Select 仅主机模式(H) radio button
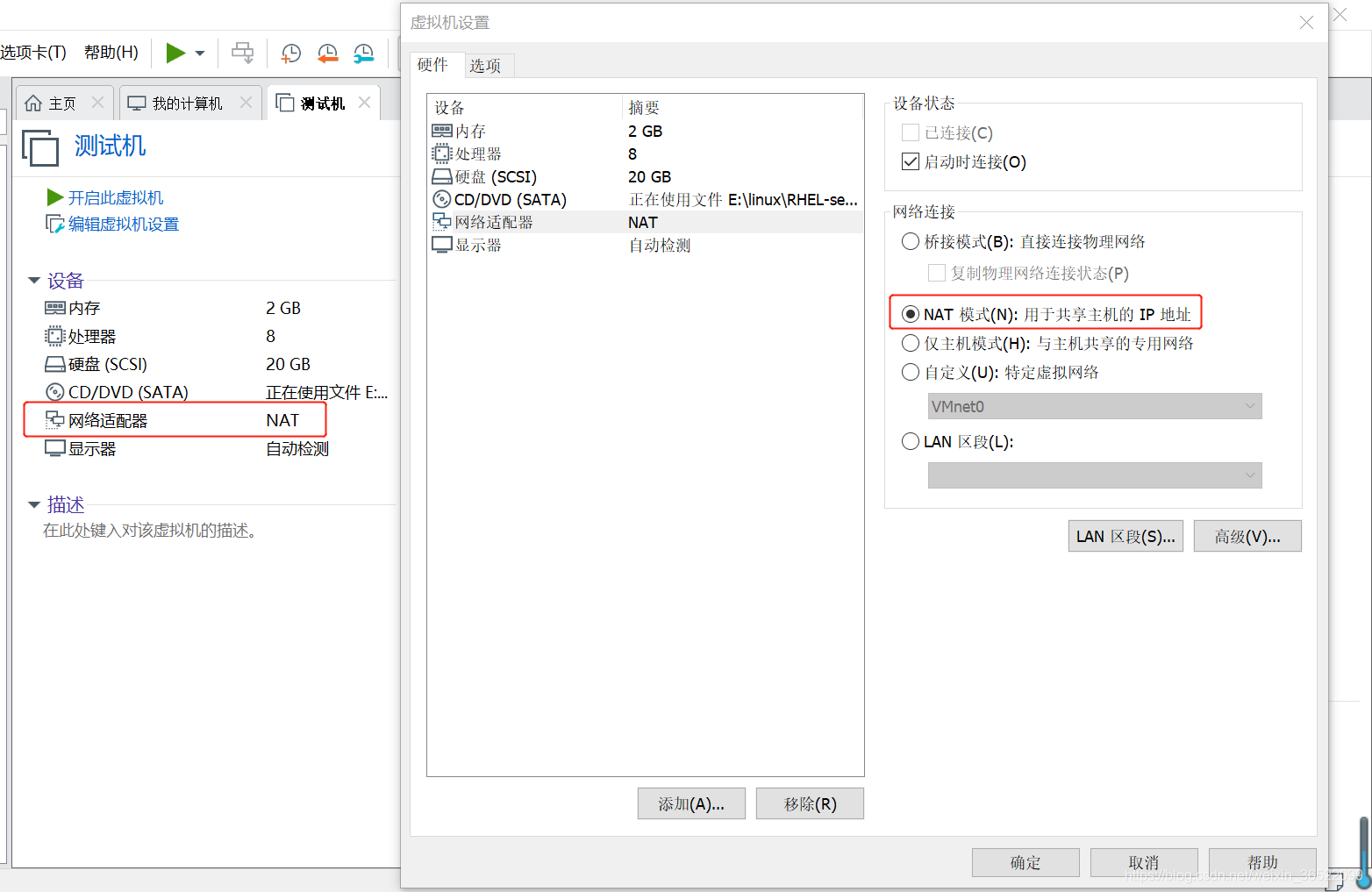Screen dimensions: 1372x892 coord(911,343)
